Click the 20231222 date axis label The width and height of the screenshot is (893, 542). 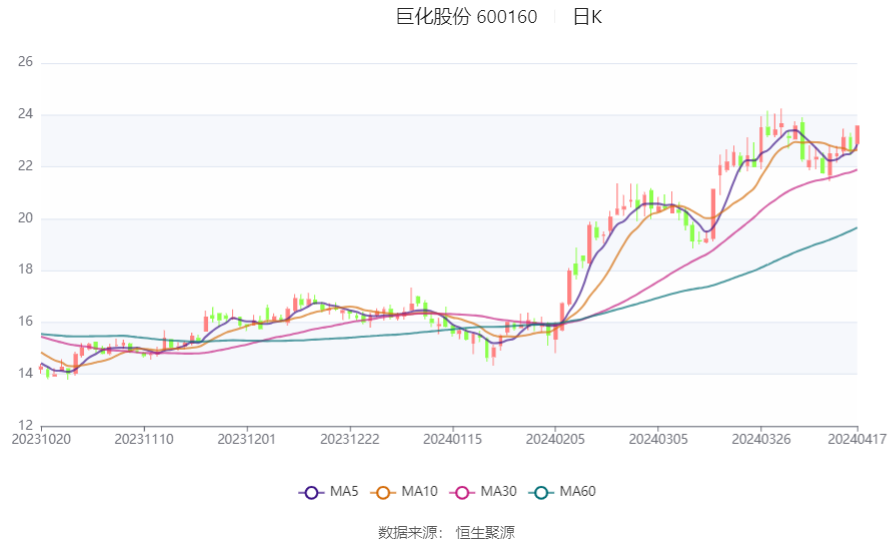click(x=350, y=440)
